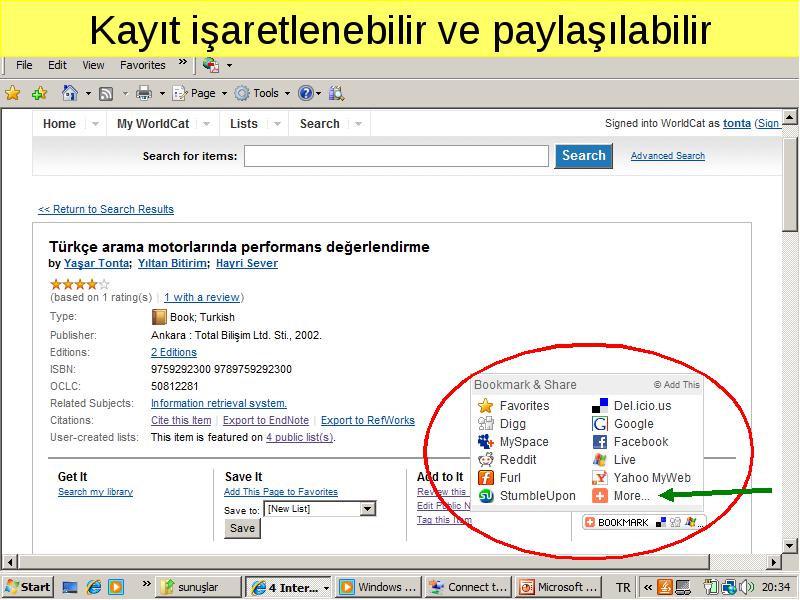
Task: Open the Edit menu
Action: point(57,65)
